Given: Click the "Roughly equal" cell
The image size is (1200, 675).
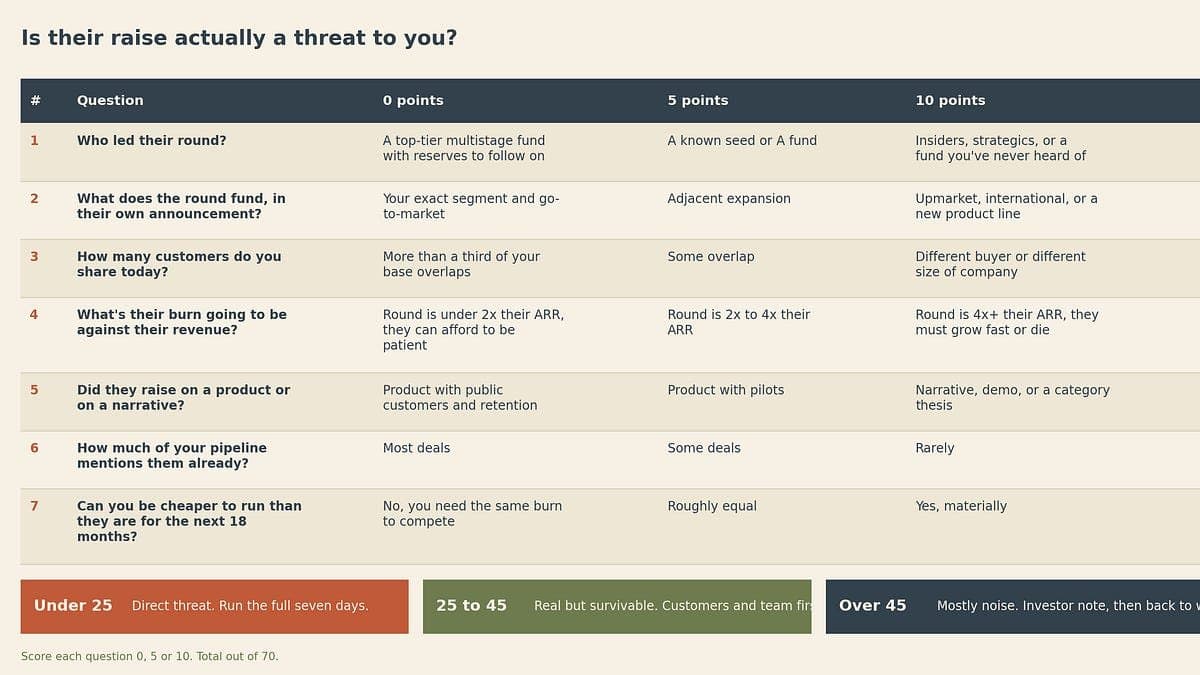Looking at the screenshot, I should click(x=712, y=507).
